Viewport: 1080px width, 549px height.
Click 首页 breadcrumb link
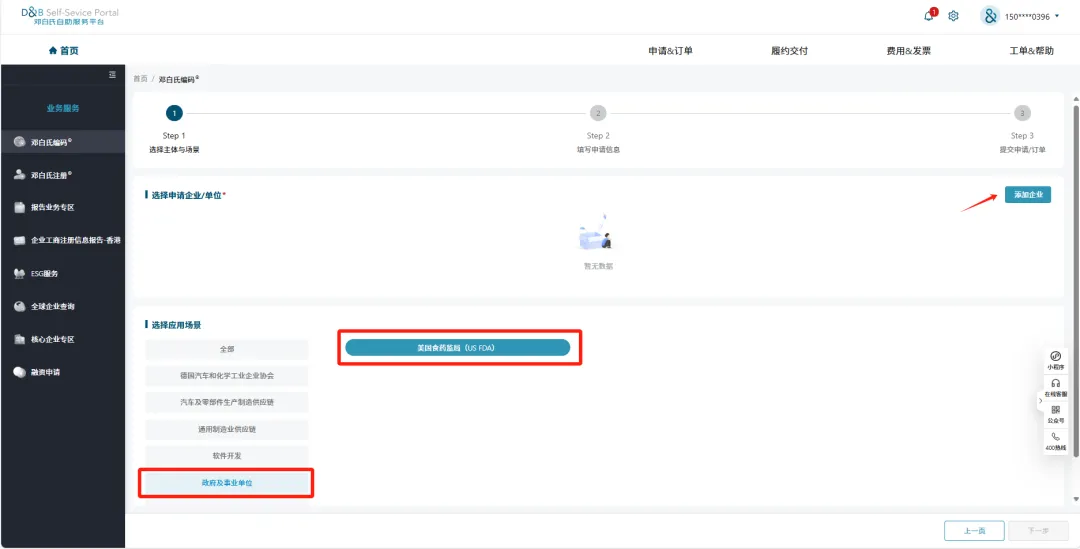(140, 79)
